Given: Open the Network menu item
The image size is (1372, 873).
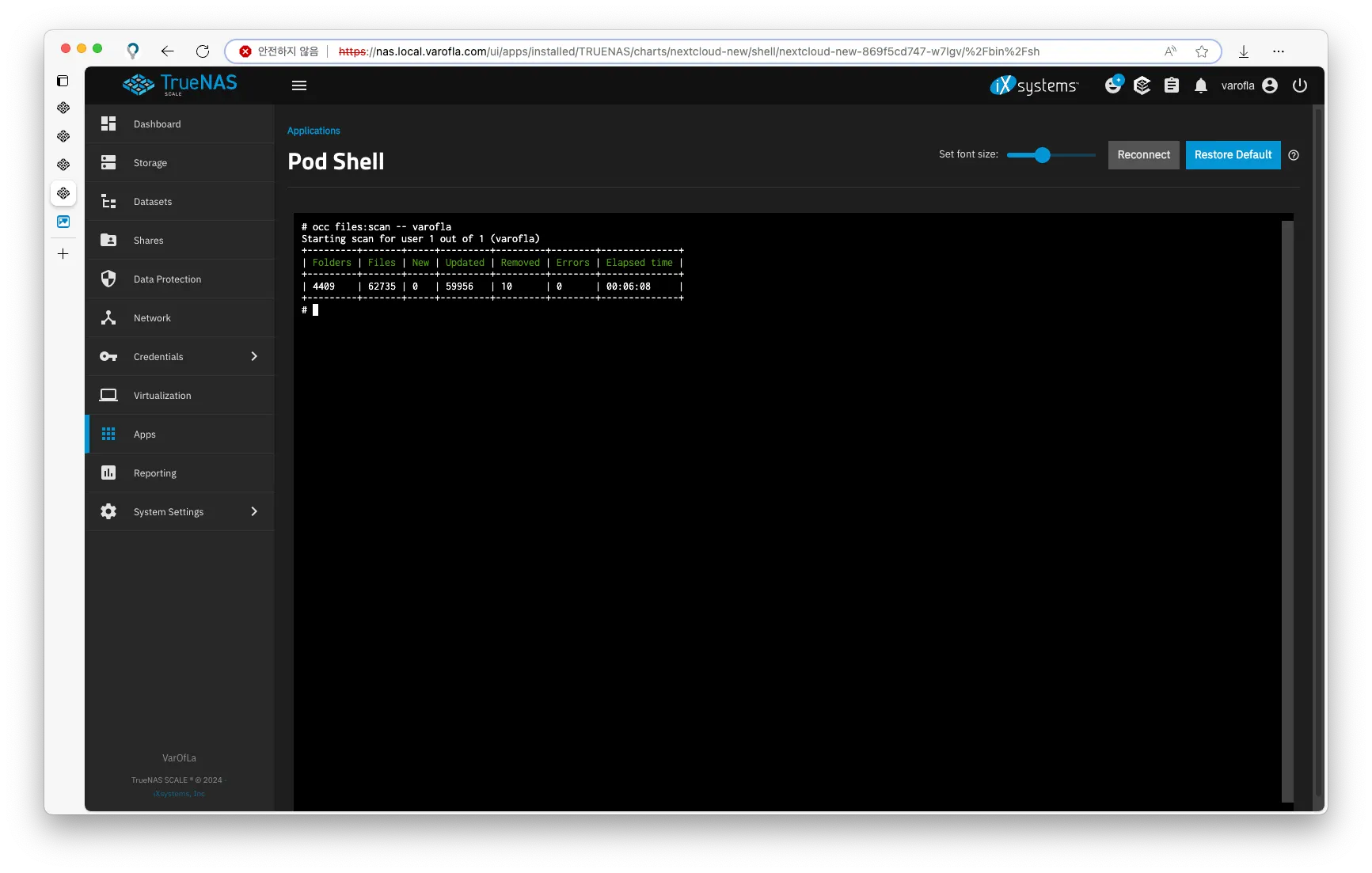Looking at the screenshot, I should [181, 318].
